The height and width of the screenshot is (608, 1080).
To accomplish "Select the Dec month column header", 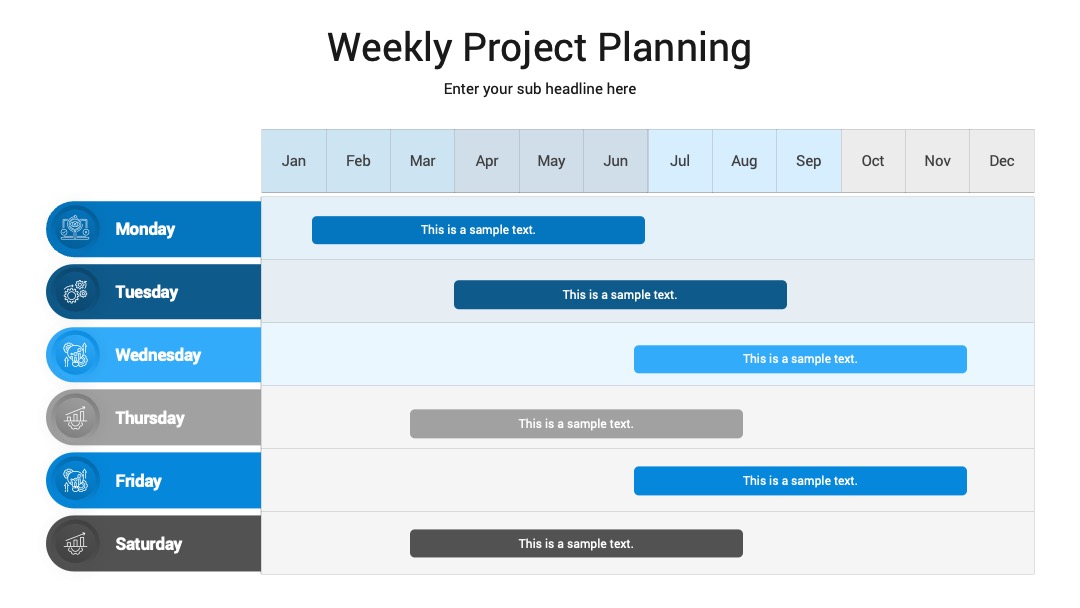I will [1001, 161].
